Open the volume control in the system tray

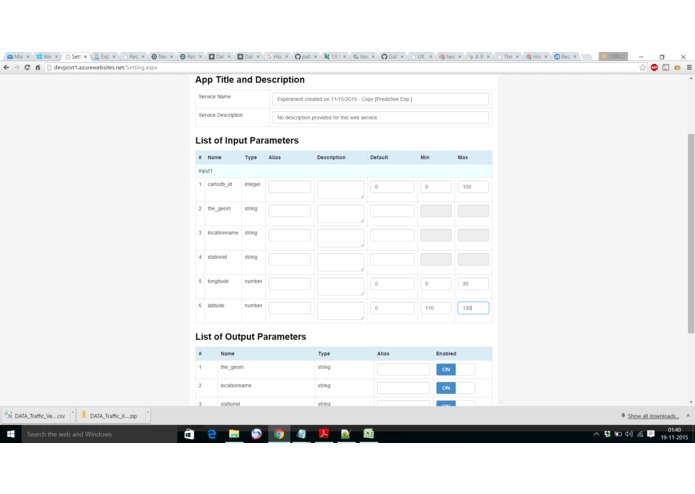coord(629,434)
